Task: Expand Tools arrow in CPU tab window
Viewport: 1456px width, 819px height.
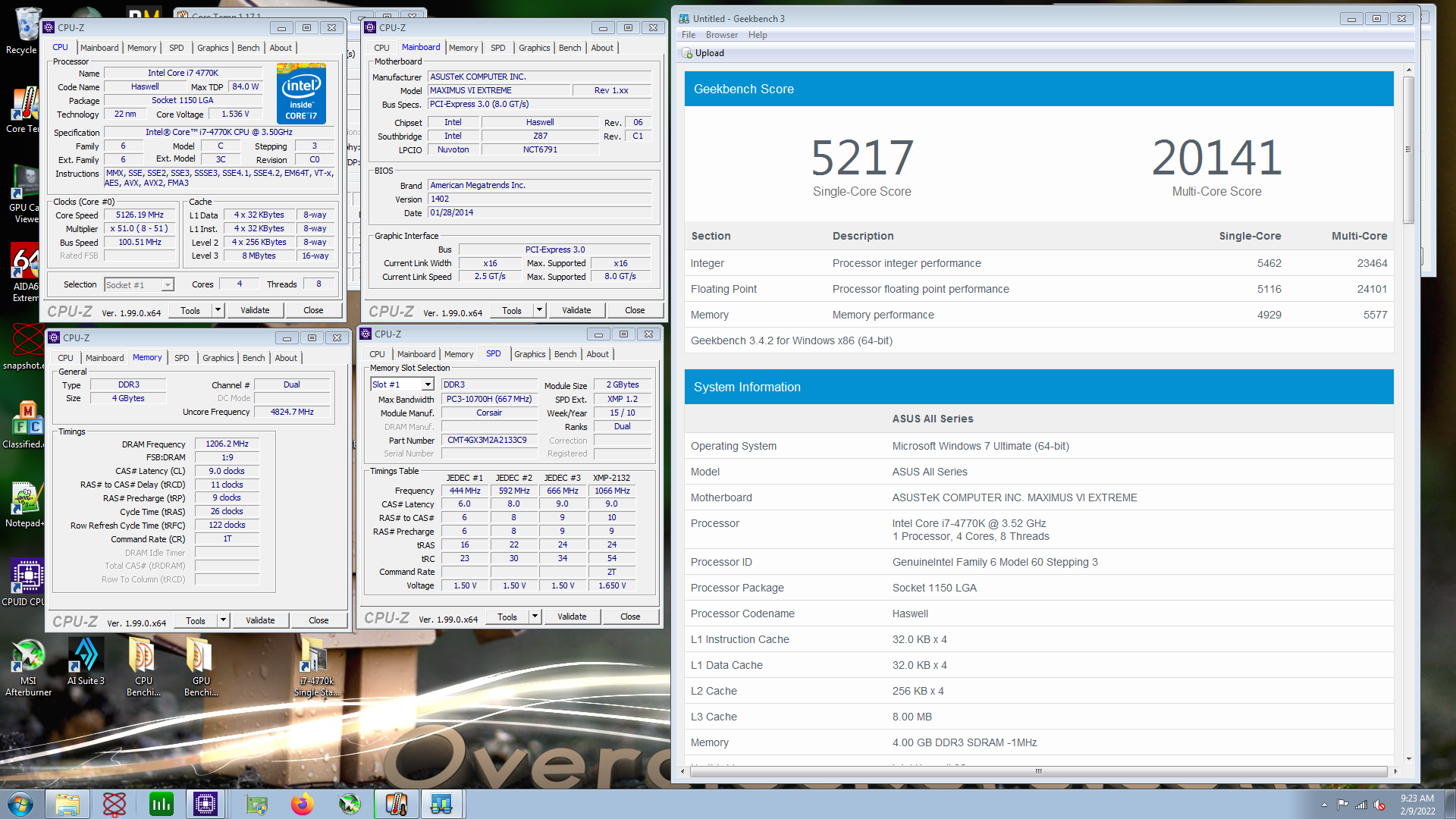Action: click(218, 310)
